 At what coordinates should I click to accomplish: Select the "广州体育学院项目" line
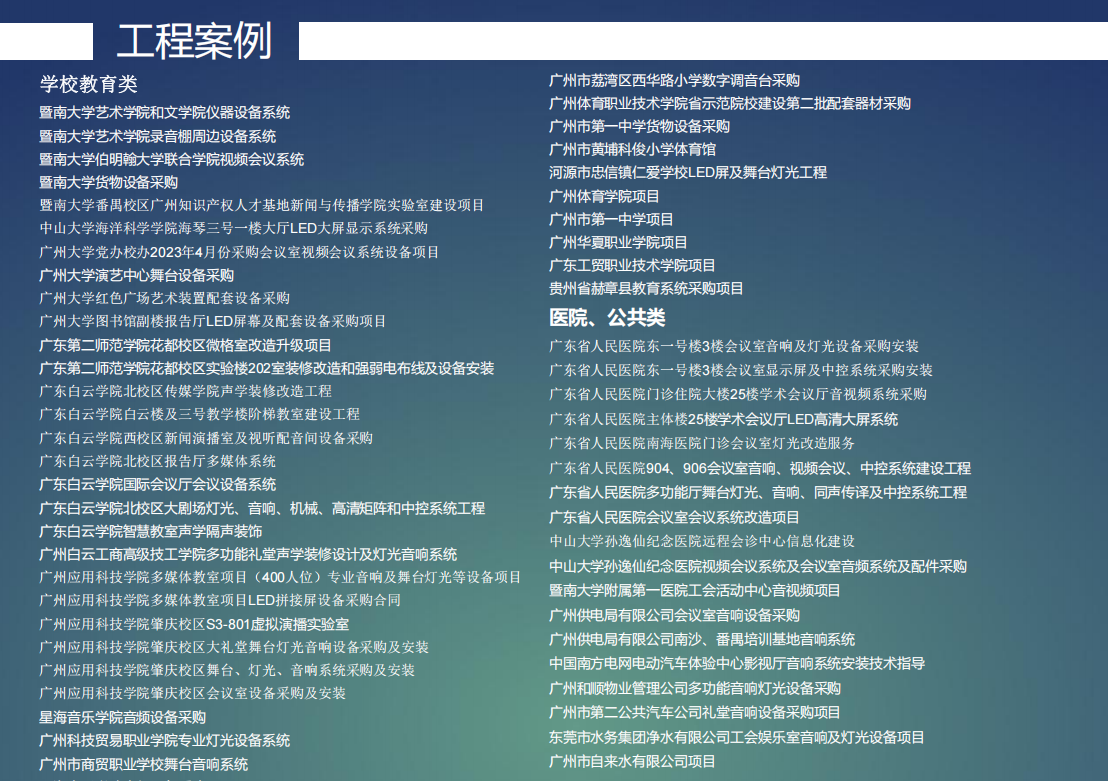[605, 196]
